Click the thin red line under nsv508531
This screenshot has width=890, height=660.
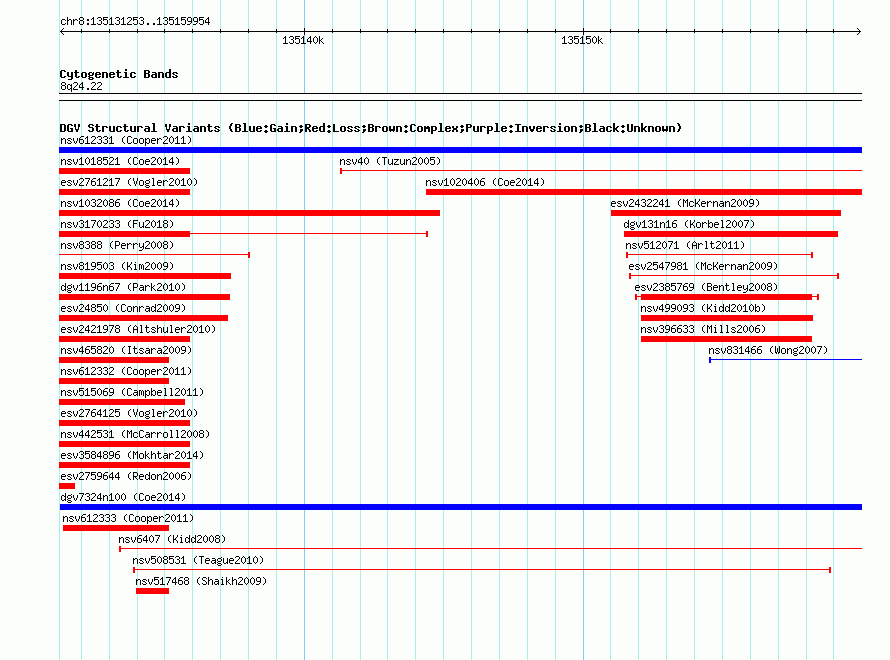pyautogui.click(x=482, y=570)
